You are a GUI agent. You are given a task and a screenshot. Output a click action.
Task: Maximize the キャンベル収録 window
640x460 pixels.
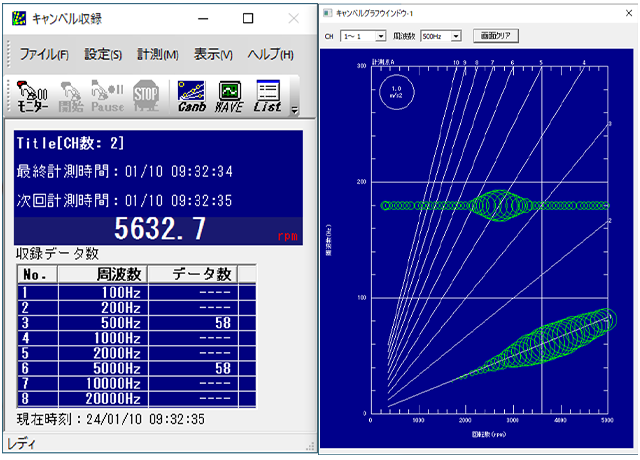point(248,18)
